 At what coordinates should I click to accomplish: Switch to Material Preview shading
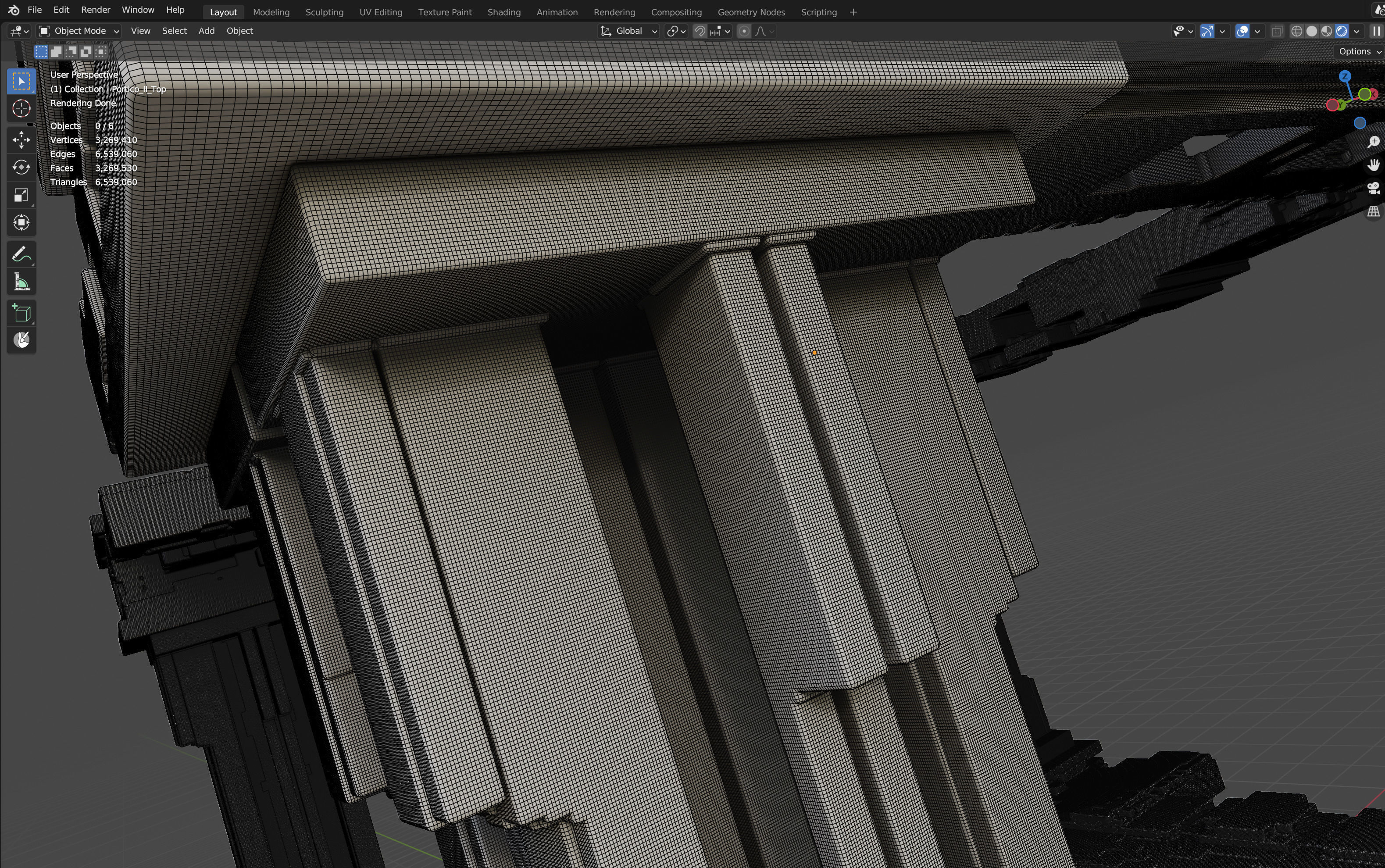1327,31
